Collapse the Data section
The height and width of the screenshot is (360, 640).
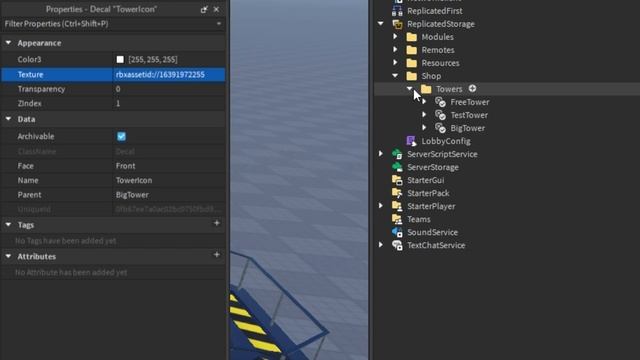point(8,119)
